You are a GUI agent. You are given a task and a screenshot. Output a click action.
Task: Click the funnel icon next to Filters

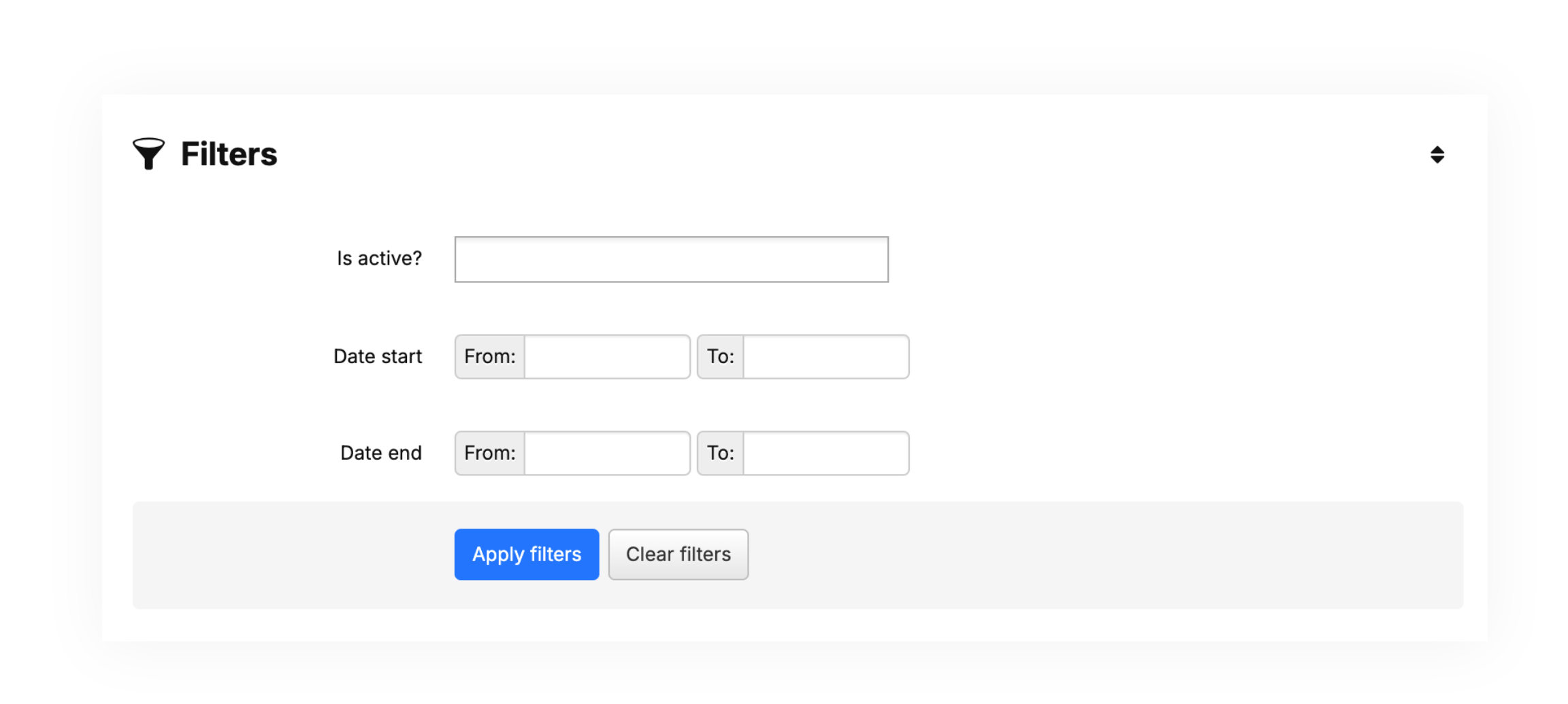click(x=148, y=154)
